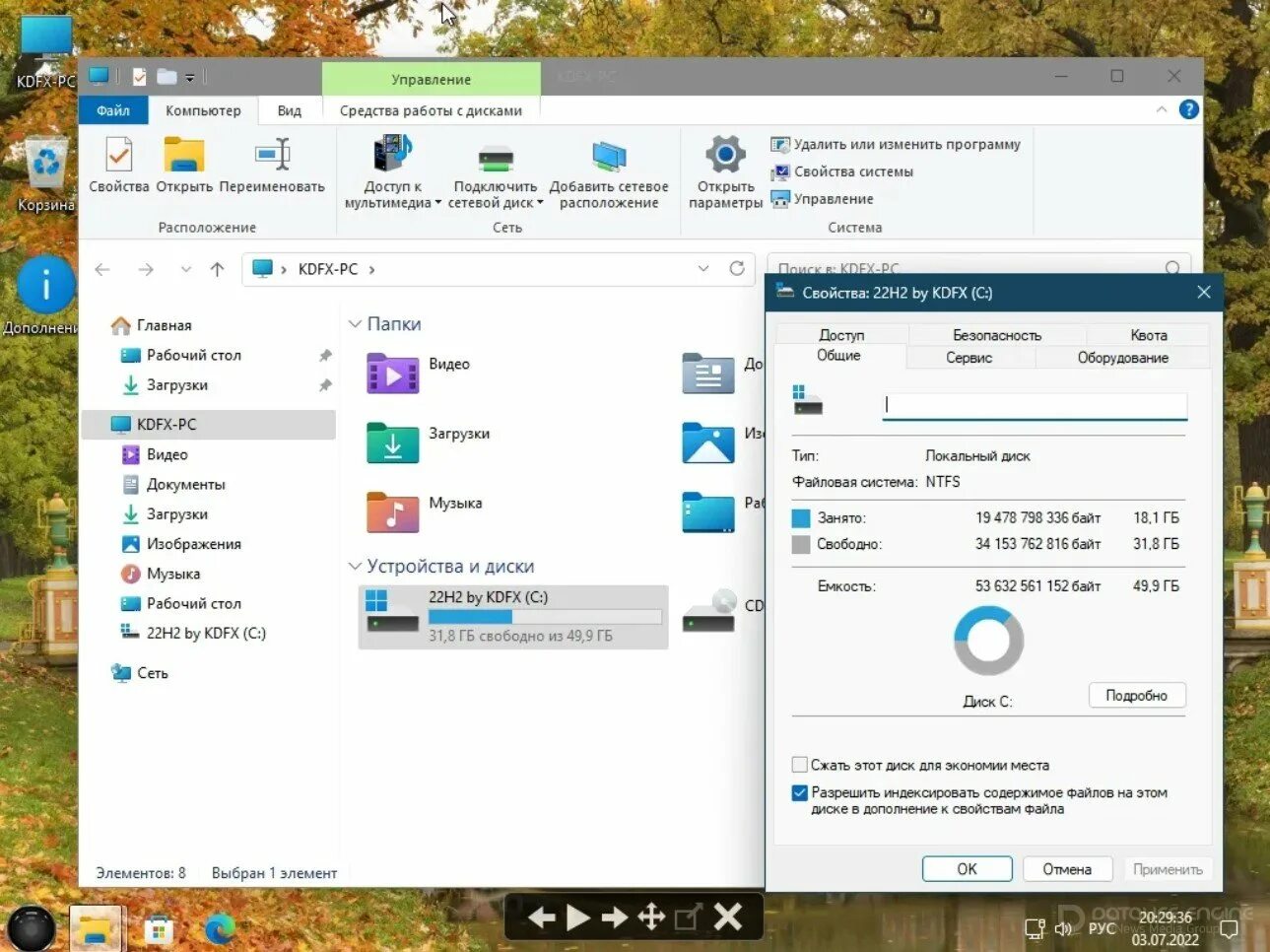1270x952 pixels.
Task: Open the Загрузки folder in Папки
Action: pos(392,443)
